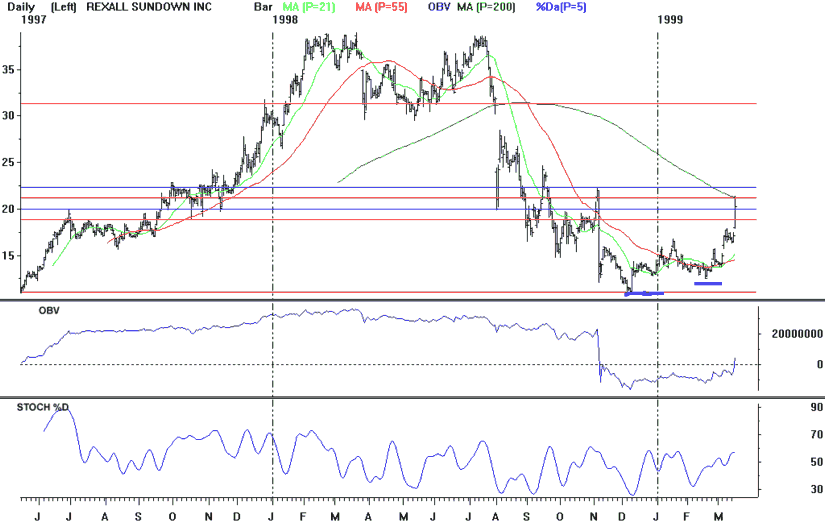
Task: Click the stochastic axis value 30
Action: point(817,489)
